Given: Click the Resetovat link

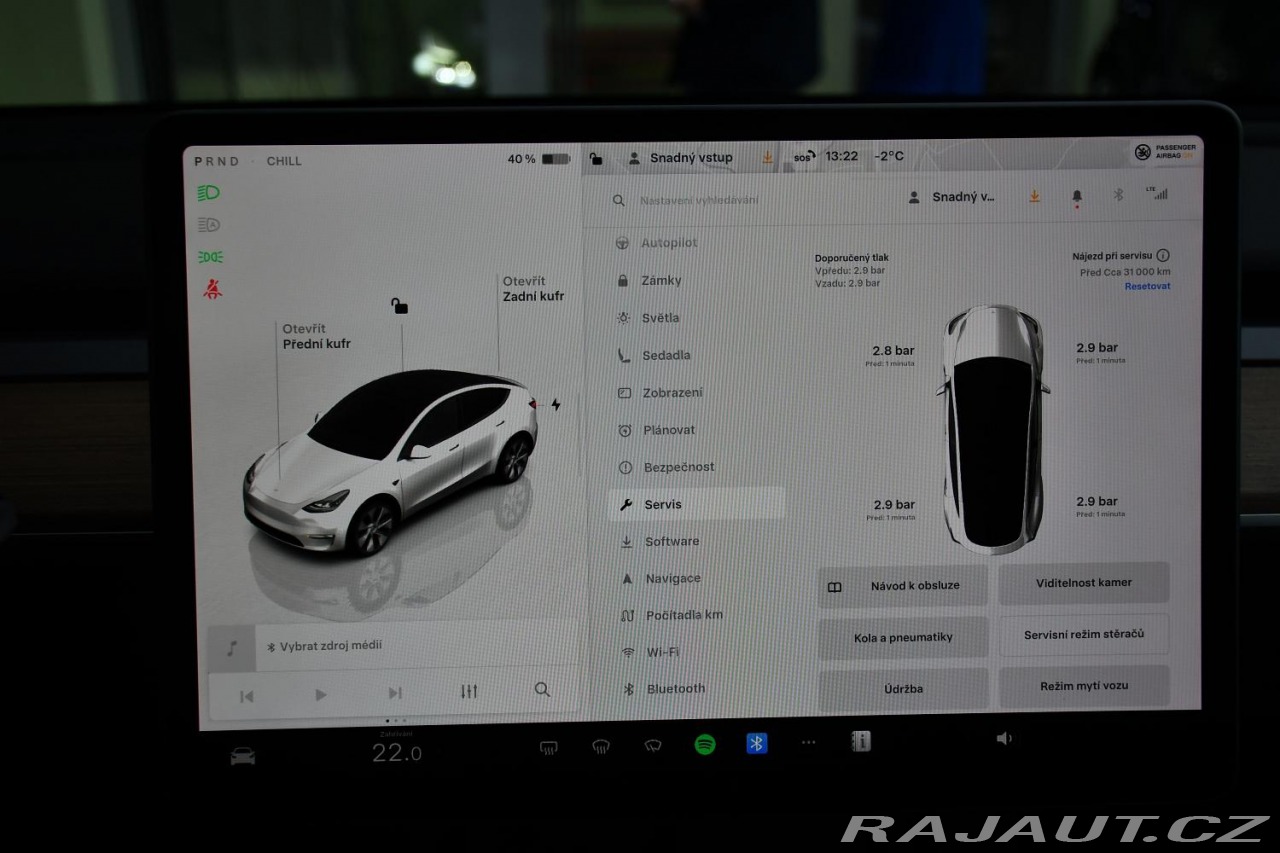Looking at the screenshot, I should coord(1147,286).
